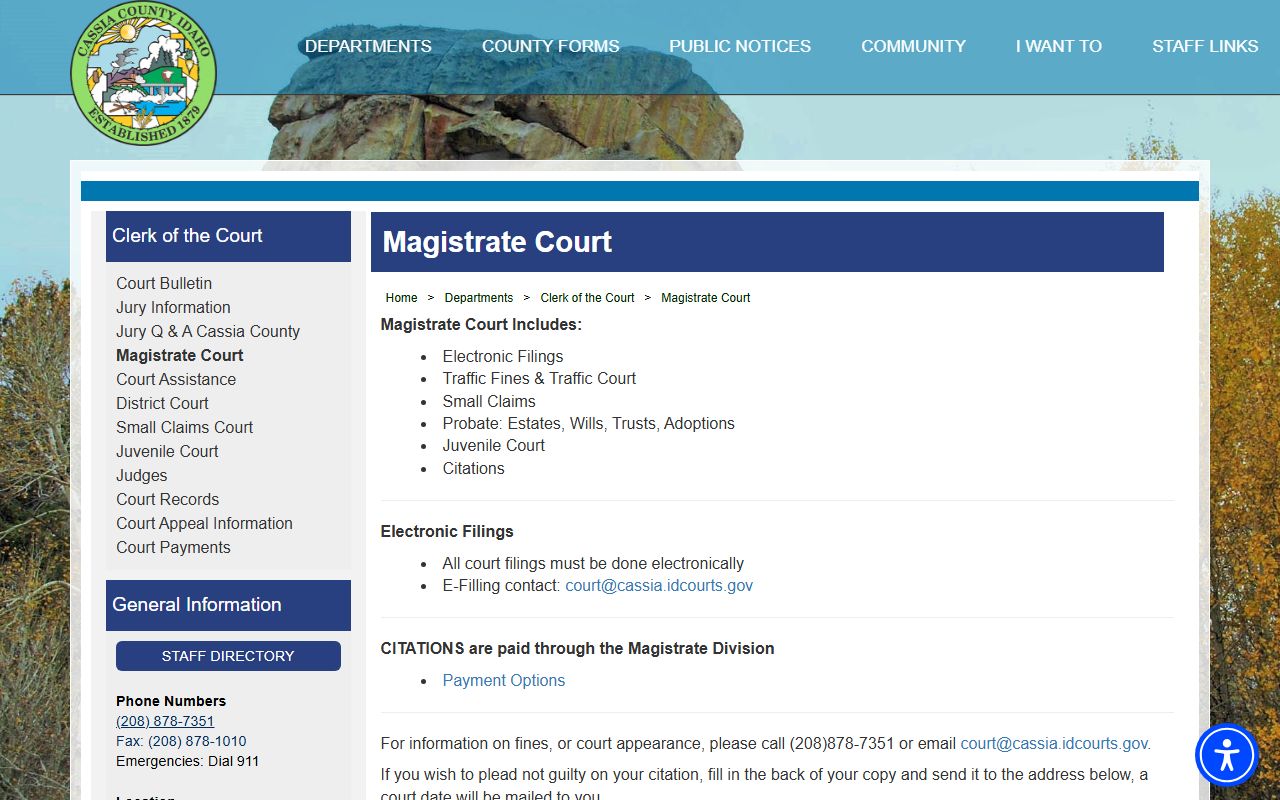Image resolution: width=1280 pixels, height=800 pixels.
Task: Click CITATIONS are paid through heading
Action: click(578, 648)
